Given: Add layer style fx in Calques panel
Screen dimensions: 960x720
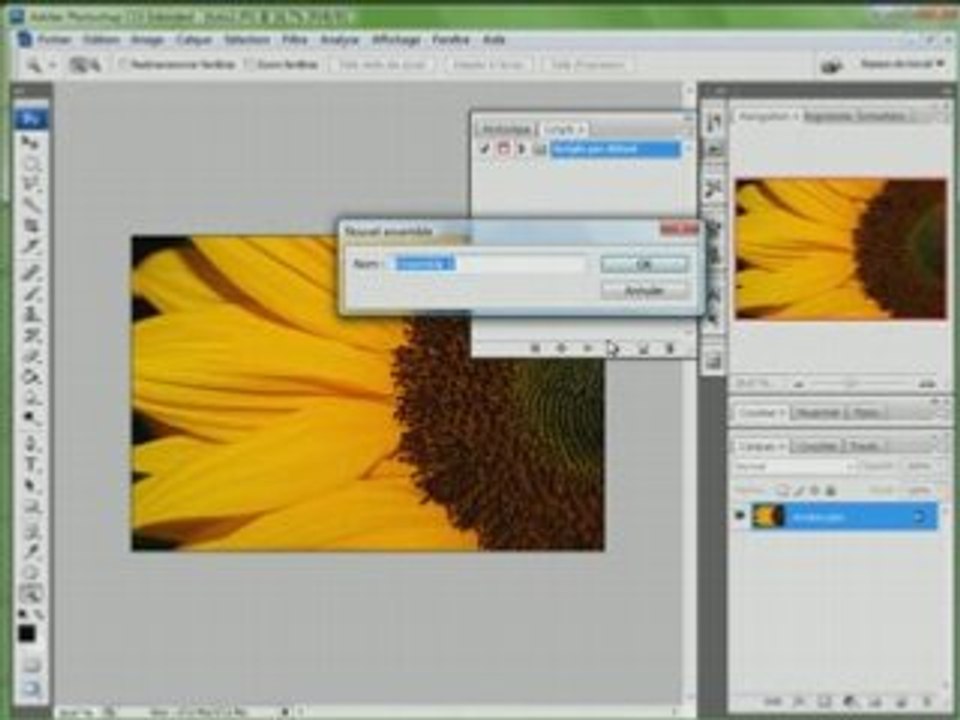Looking at the screenshot, I should point(799,702).
